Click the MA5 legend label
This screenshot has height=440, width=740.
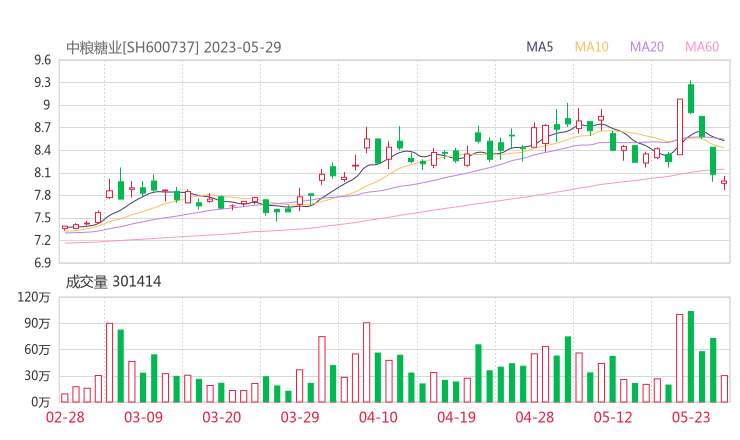539,47
